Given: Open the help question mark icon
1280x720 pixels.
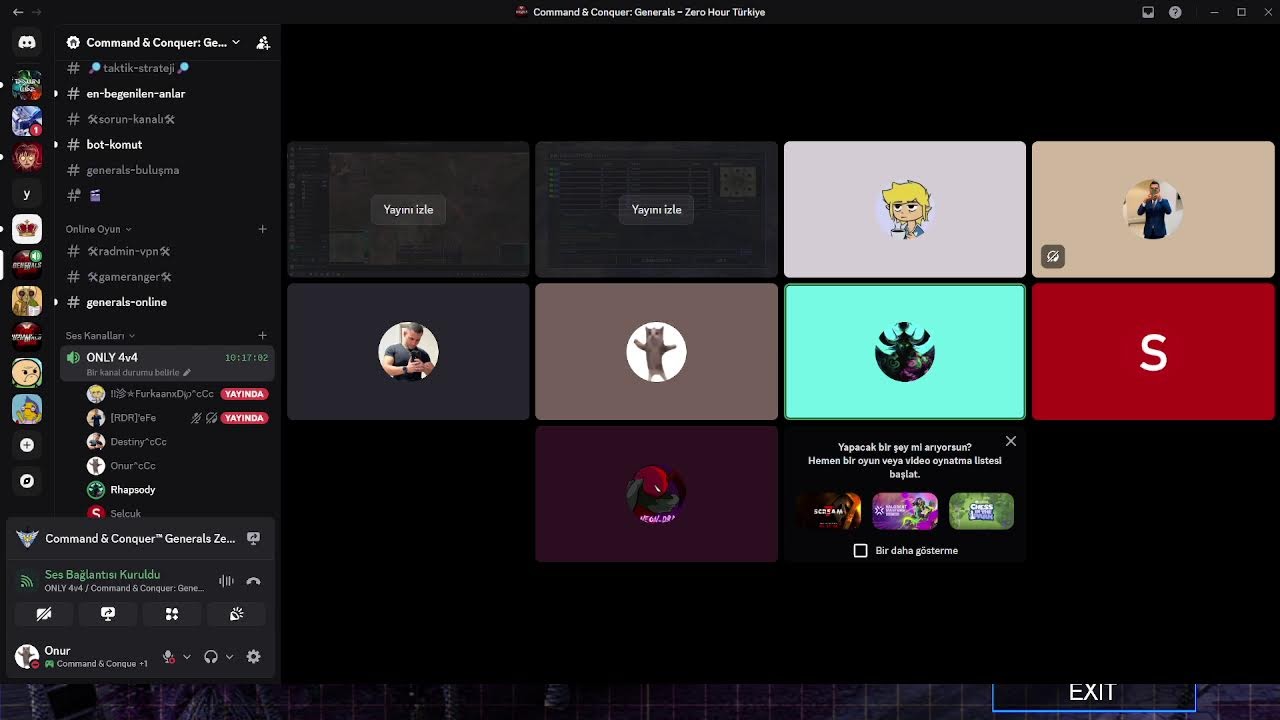Looking at the screenshot, I should click(x=1175, y=12).
